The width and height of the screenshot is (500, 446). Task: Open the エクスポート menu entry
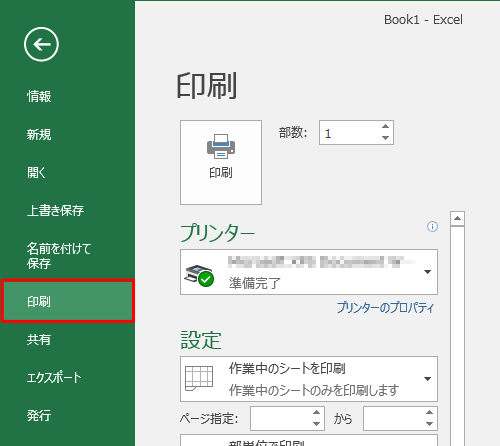[54, 378]
